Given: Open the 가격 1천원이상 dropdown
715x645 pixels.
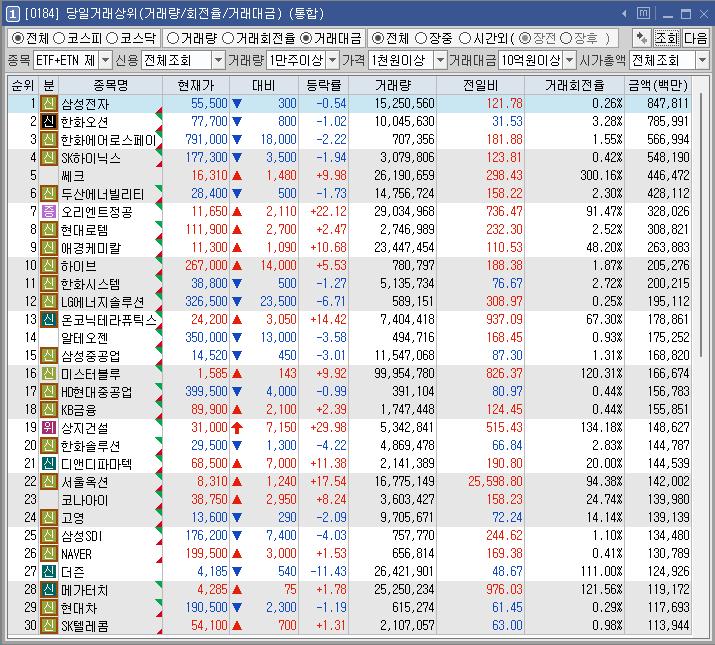Looking at the screenshot, I should click(x=440, y=60).
